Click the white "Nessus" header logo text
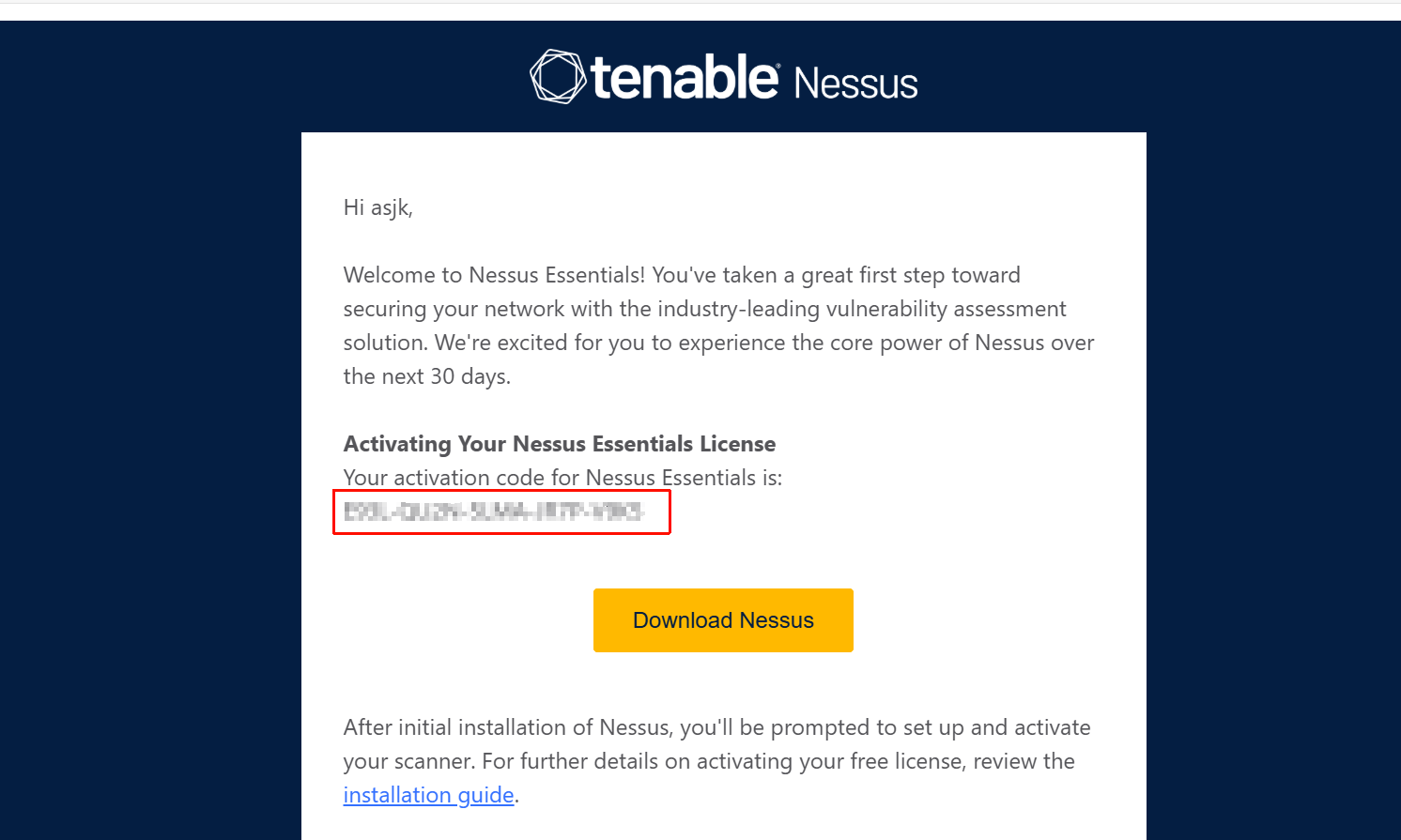The height and width of the screenshot is (840, 1401). (x=855, y=84)
